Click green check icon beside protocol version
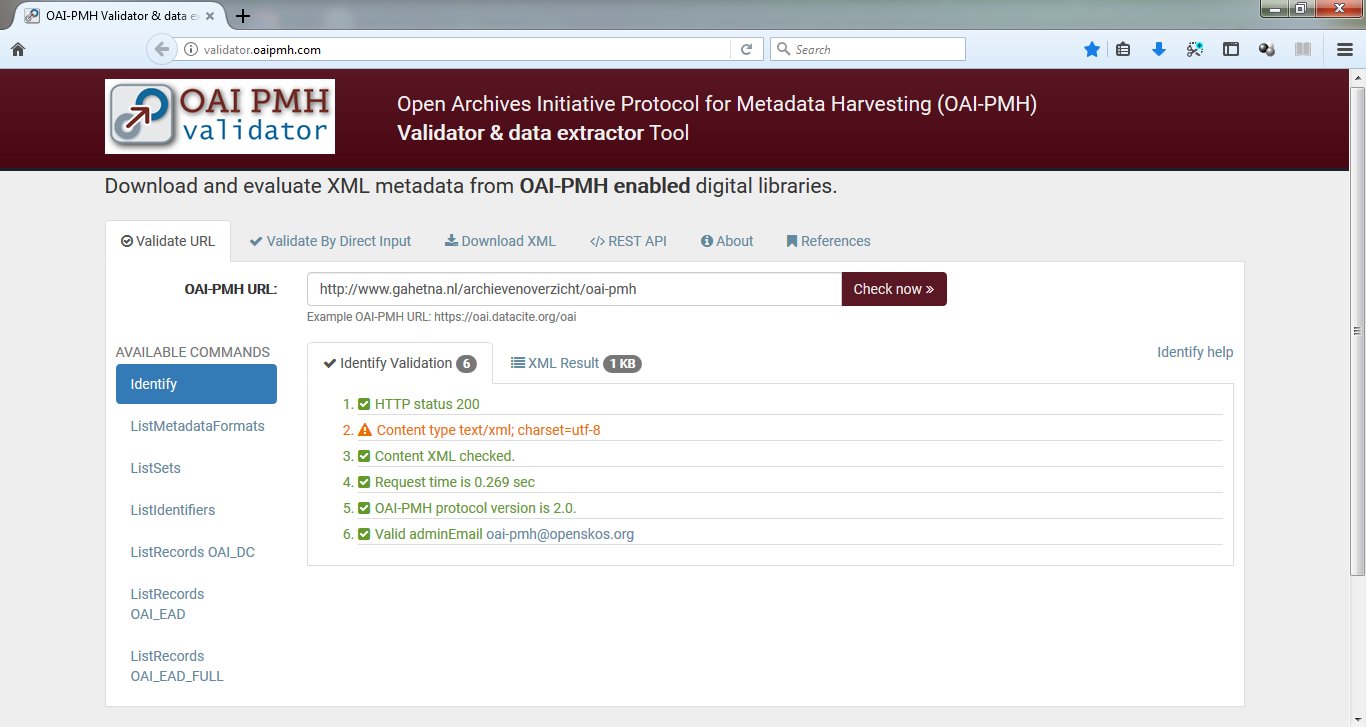The width and height of the screenshot is (1366, 727). click(364, 508)
